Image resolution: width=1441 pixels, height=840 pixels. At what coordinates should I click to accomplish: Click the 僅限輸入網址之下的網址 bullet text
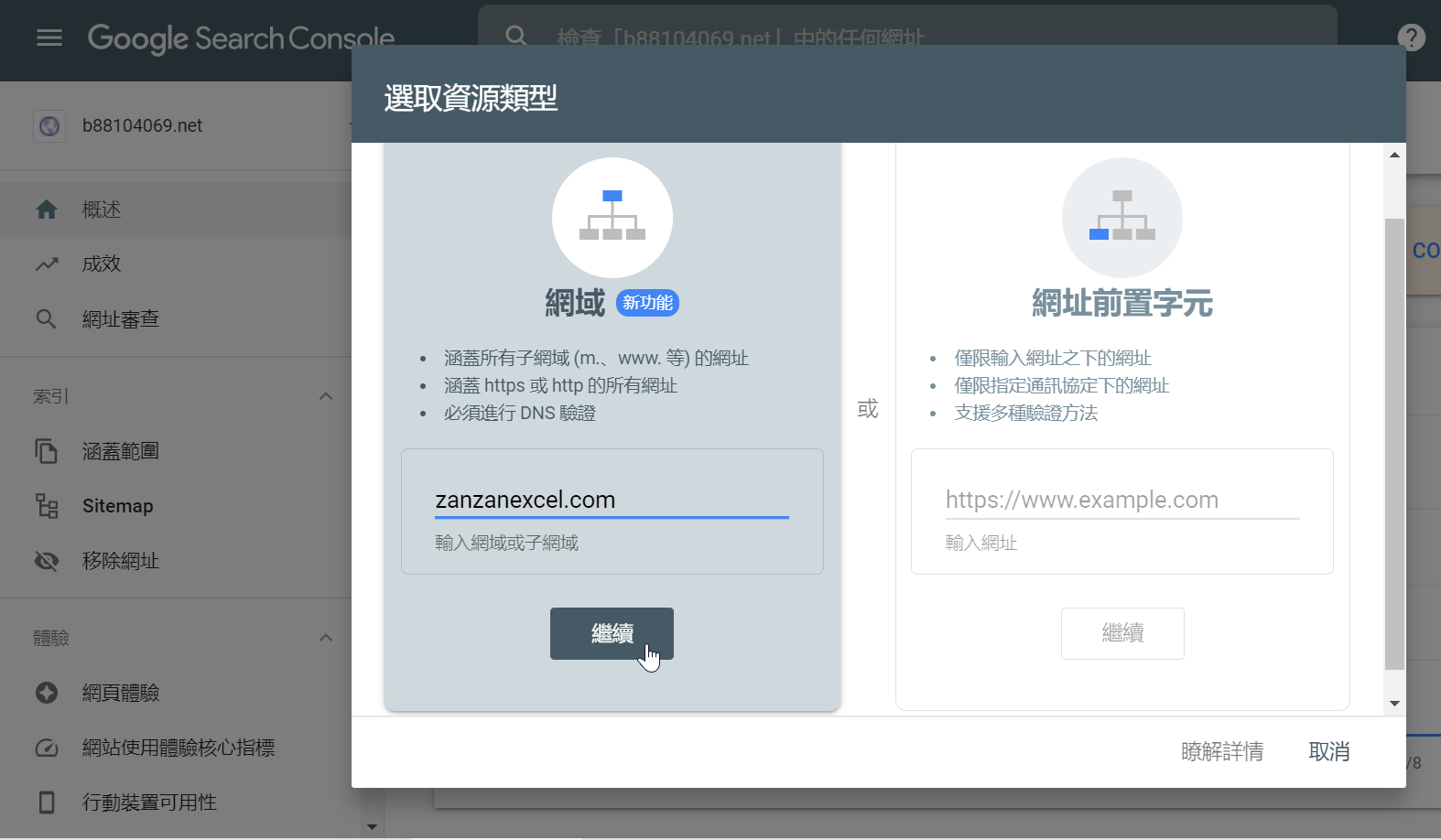click(x=1053, y=359)
